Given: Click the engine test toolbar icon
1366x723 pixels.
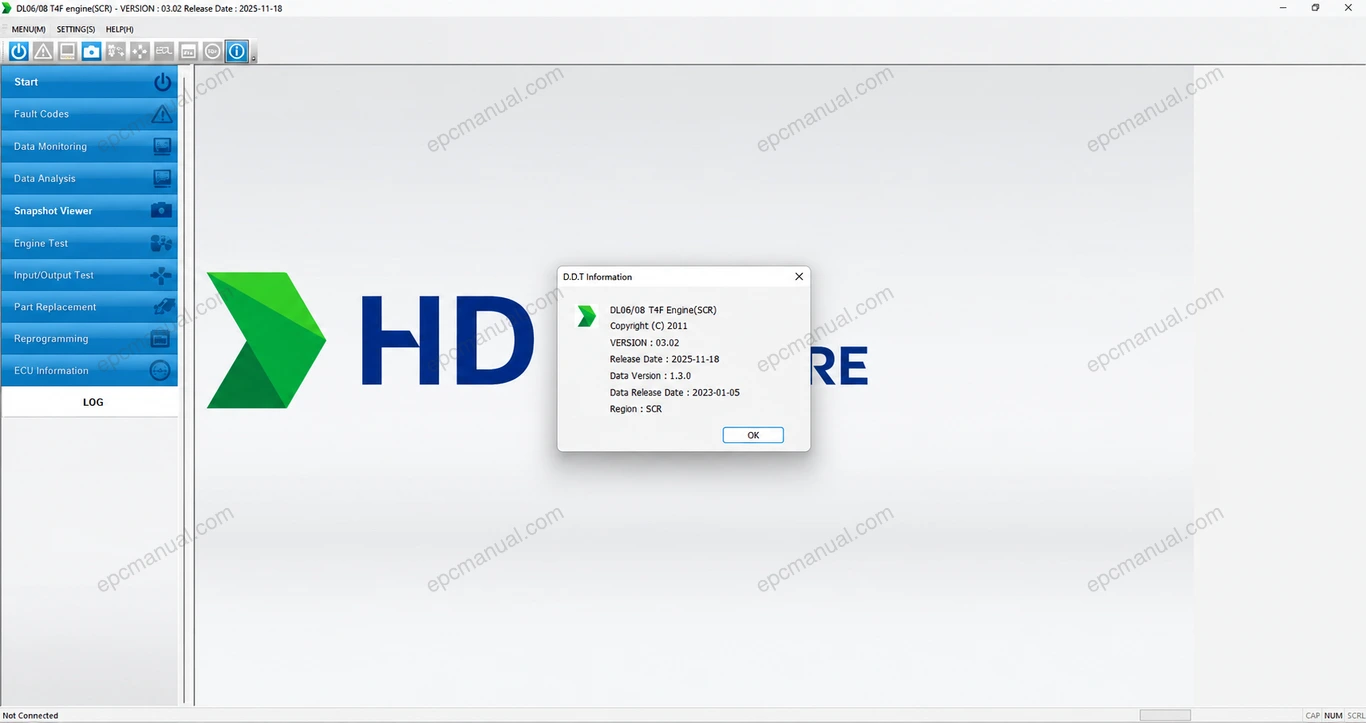Looking at the screenshot, I should point(115,51).
